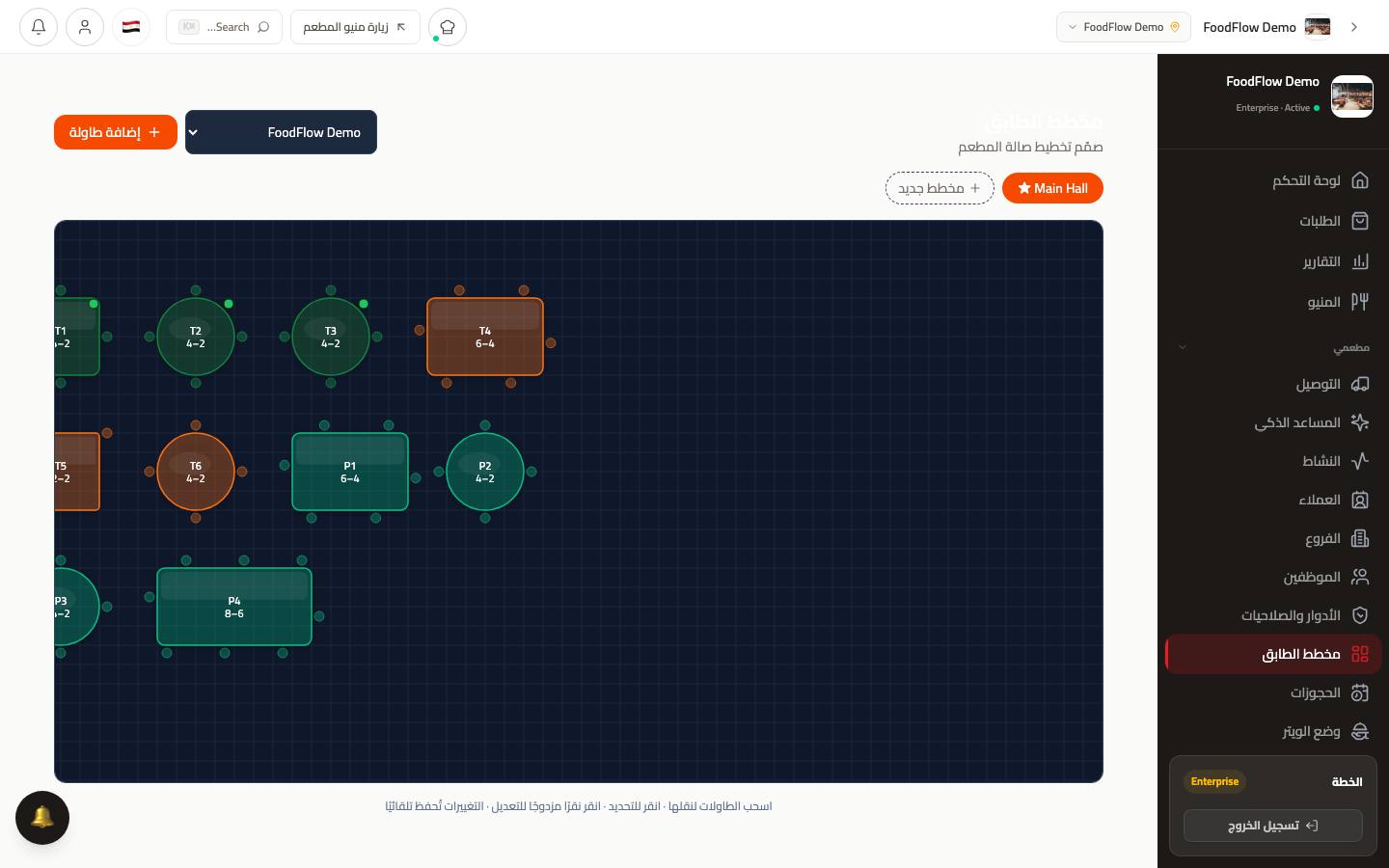Select round table P2
This screenshot has height=868, width=1389.
click(x=485, y=472)
